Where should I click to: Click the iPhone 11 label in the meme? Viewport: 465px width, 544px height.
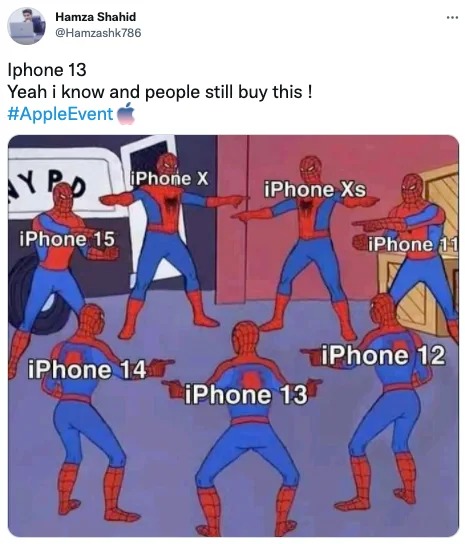[413, 245]
